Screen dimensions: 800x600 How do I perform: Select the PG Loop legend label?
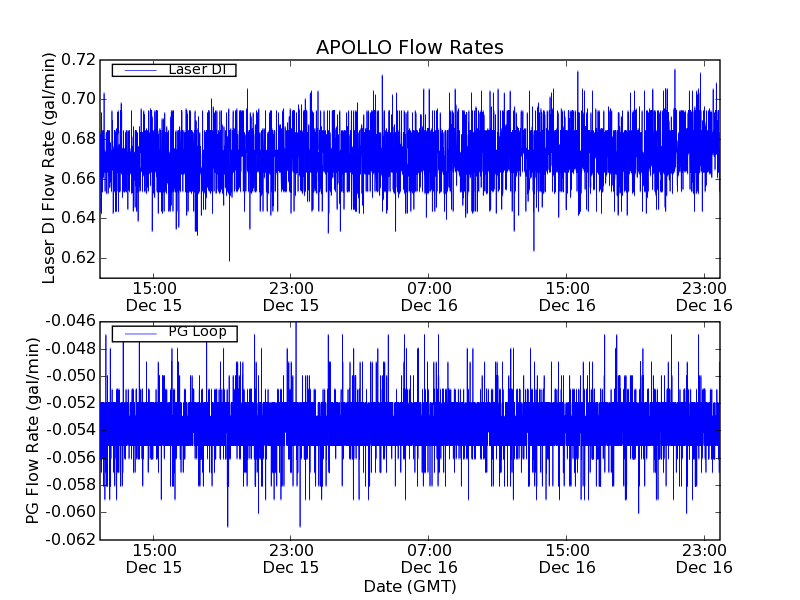197,332
